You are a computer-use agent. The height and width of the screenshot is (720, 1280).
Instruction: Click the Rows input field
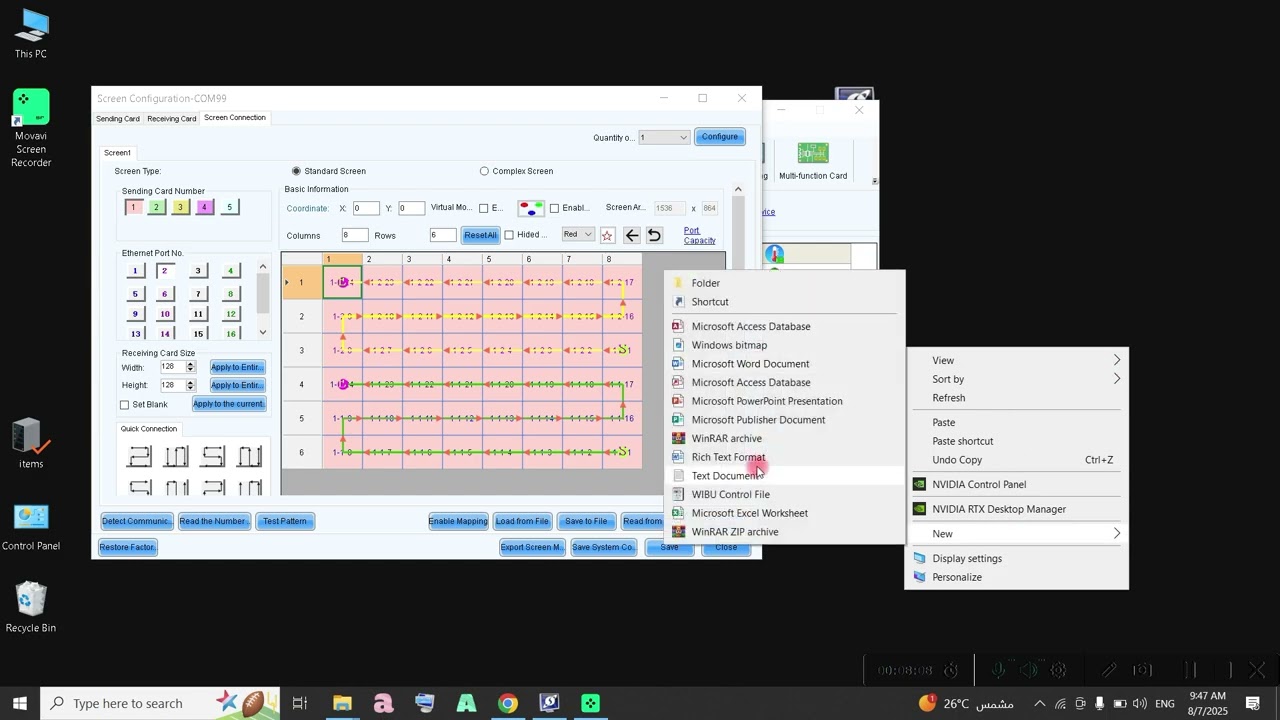443,235
